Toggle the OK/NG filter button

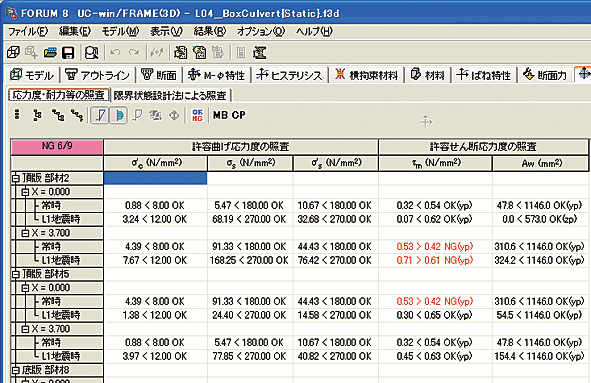[197, 115]
